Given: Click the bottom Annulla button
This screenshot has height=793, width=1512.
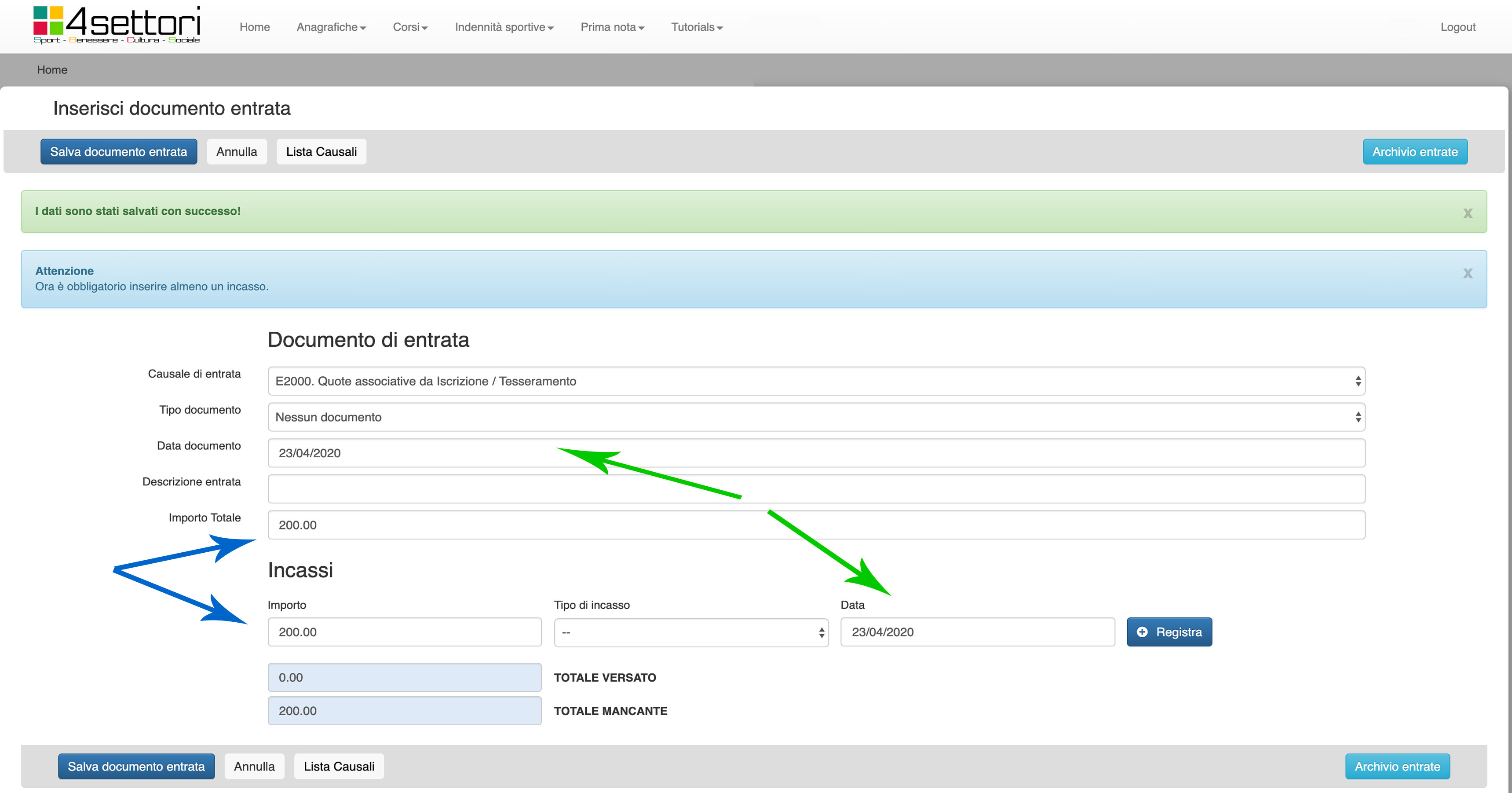Looking at the screenshot, I should pos(254,767).
